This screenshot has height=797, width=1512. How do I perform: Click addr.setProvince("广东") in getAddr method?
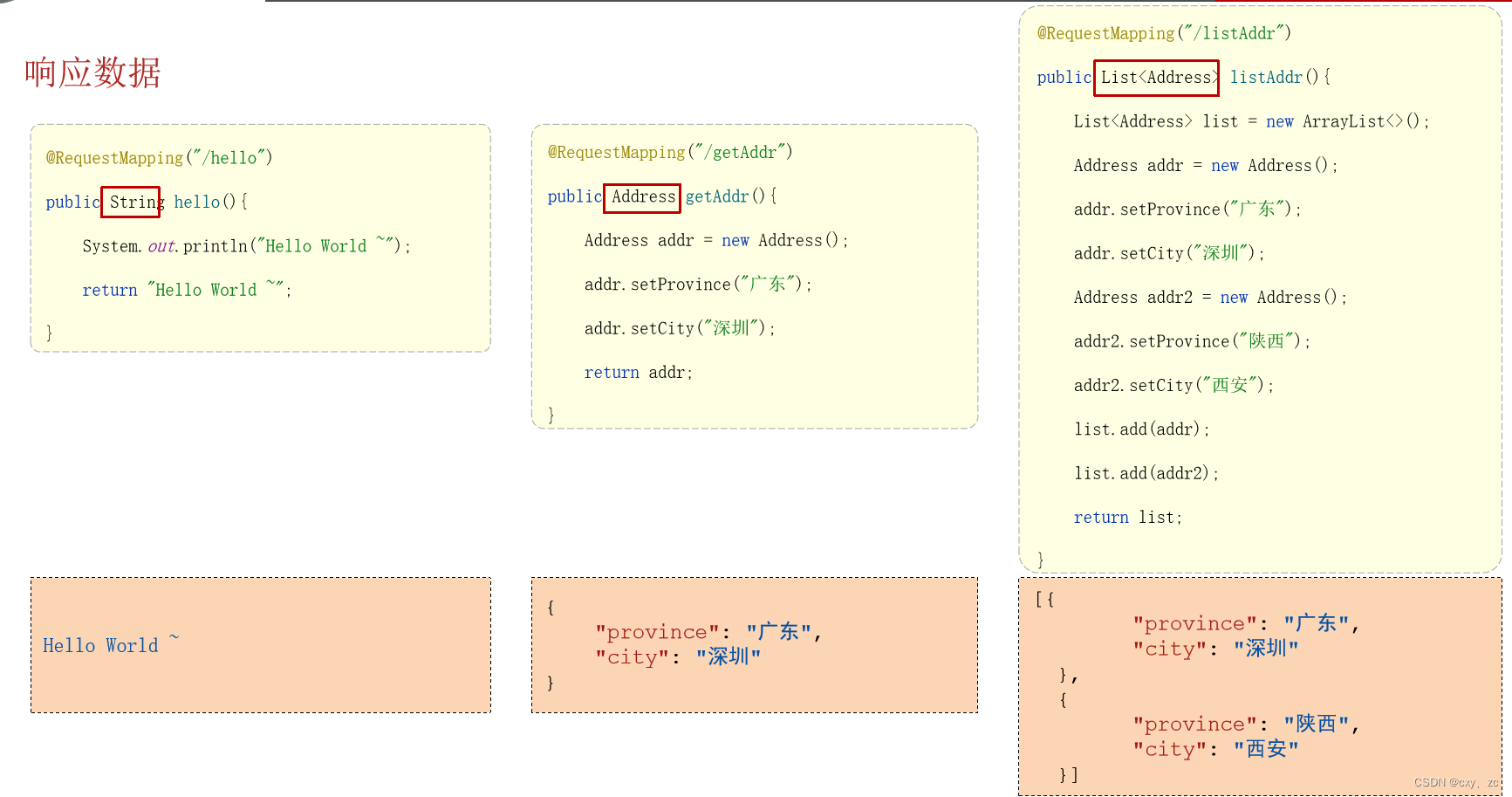(698, 284)
